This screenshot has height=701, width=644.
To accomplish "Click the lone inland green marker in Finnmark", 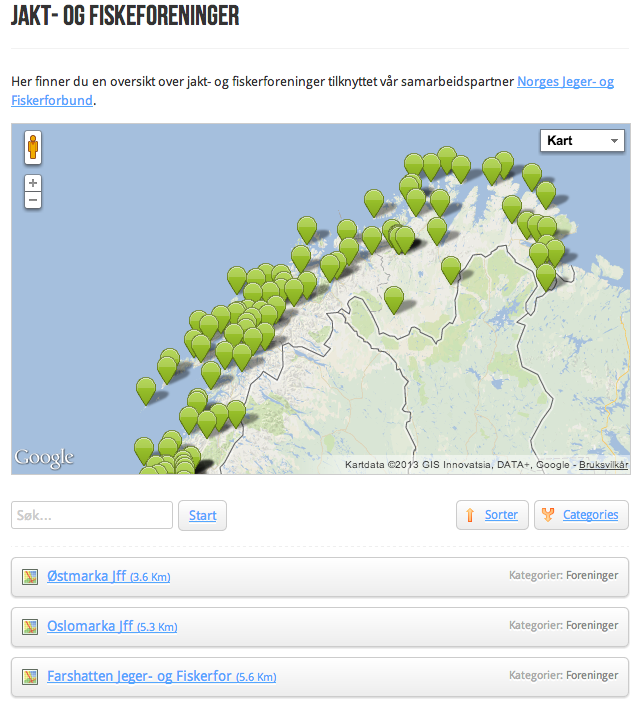I will (x=394, y=298).
